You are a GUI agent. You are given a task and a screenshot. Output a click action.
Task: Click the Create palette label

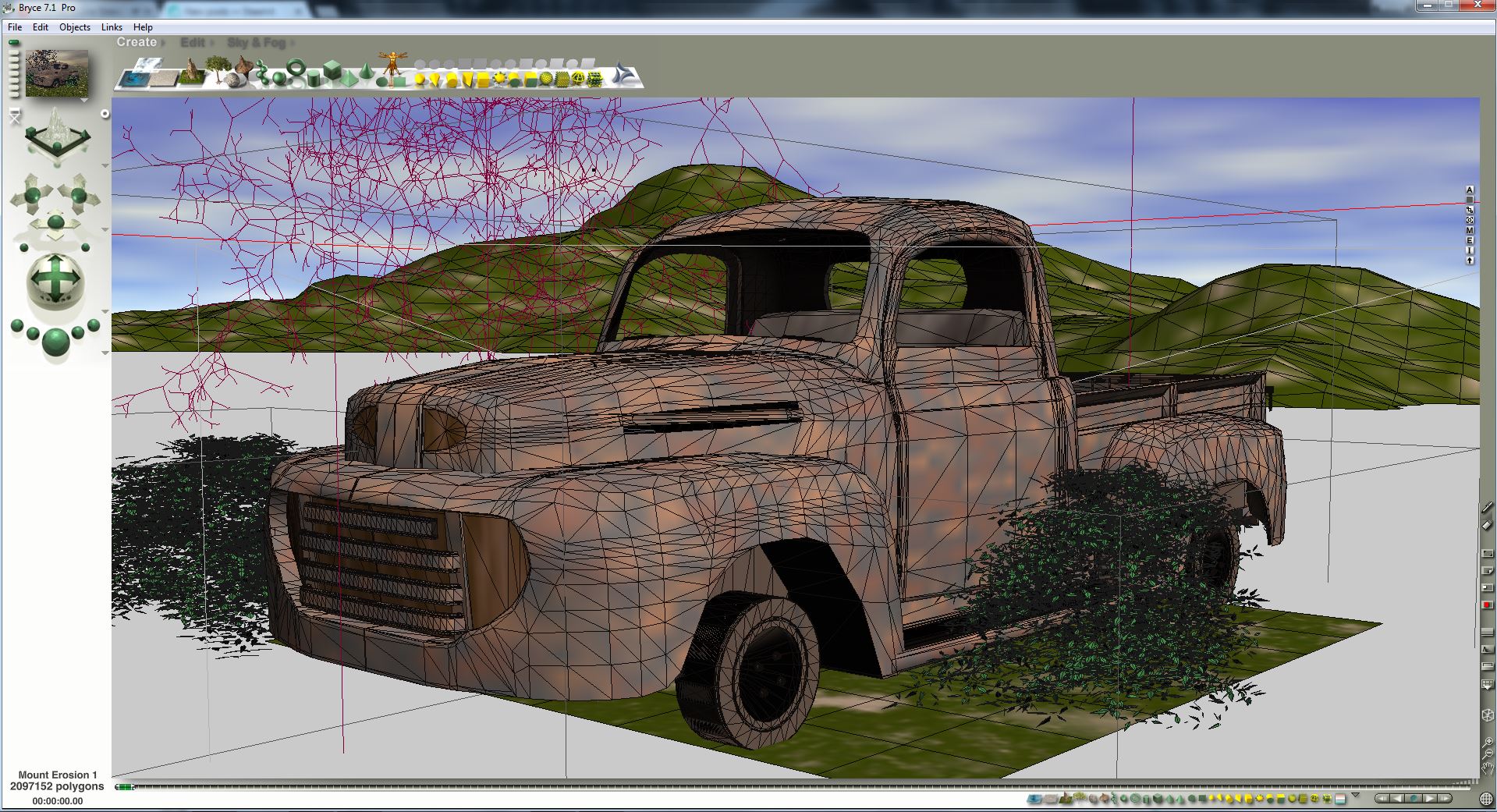137,42
